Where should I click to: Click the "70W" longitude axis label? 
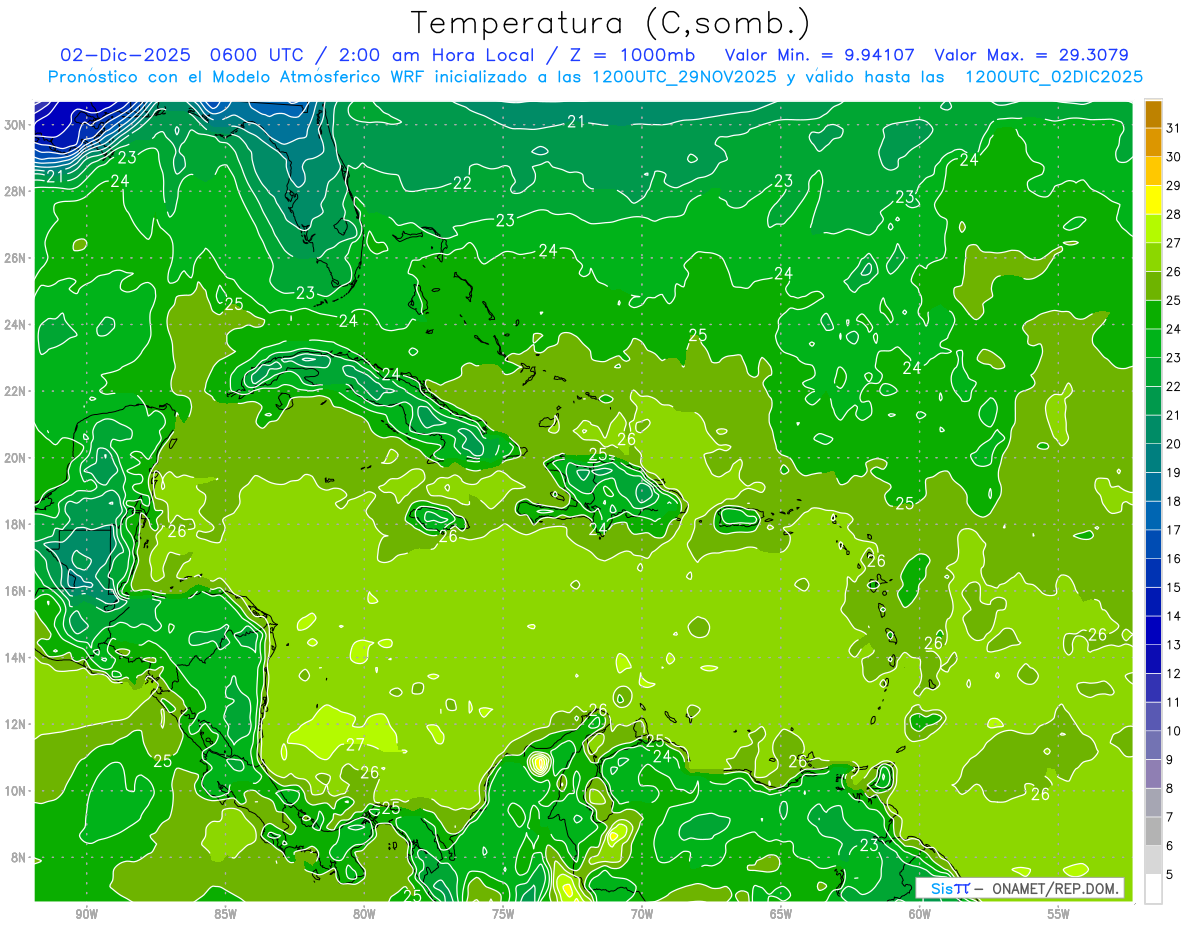tap(642, 915)
